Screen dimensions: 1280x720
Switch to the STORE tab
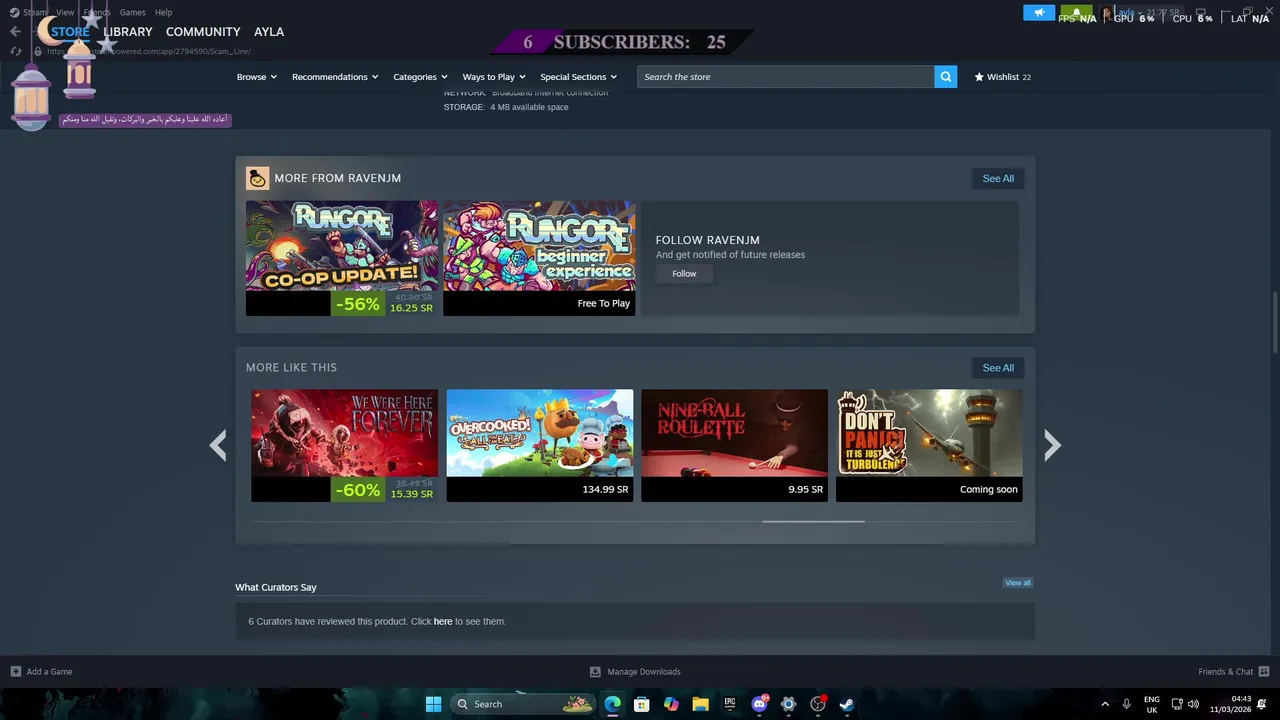click(x=70, y=32)
